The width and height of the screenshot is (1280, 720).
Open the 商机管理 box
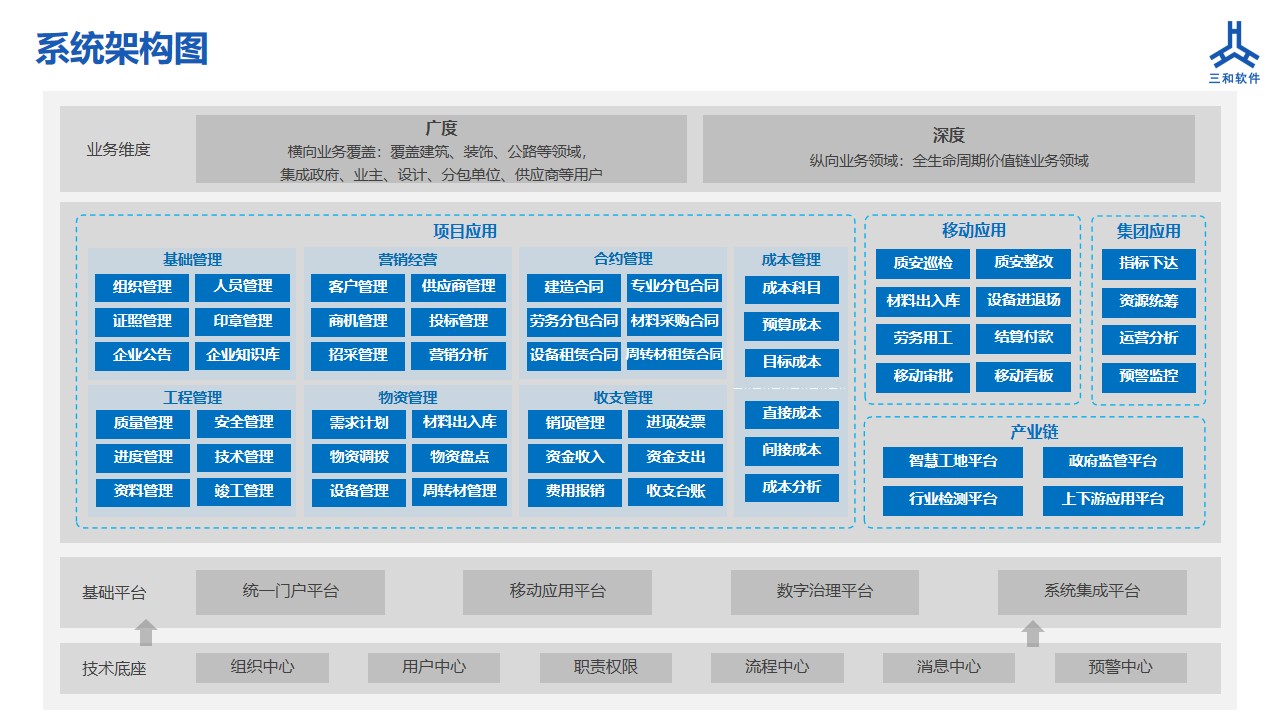pyautogui.click(x=358, y=321)
